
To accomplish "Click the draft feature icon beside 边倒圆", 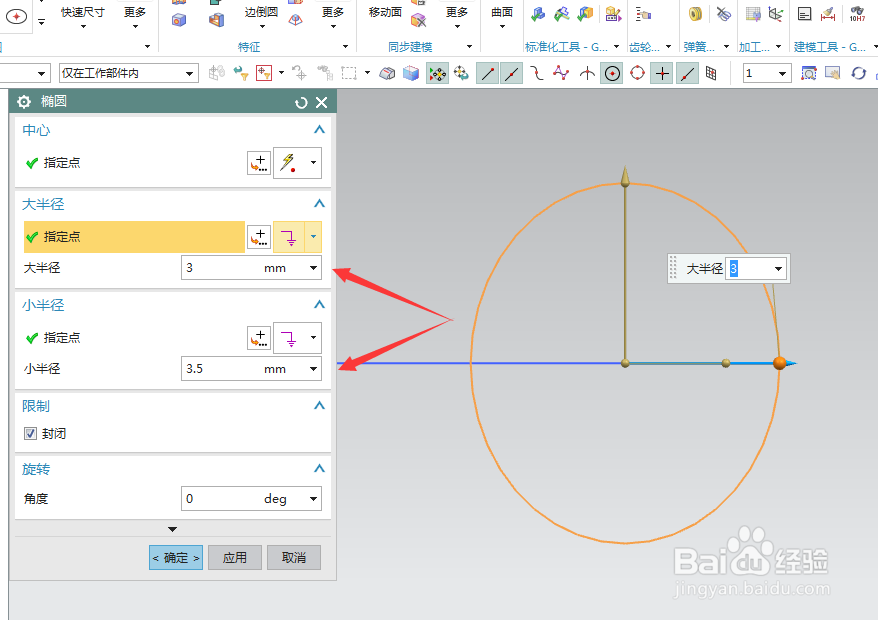I will click(x=296, y=20).
